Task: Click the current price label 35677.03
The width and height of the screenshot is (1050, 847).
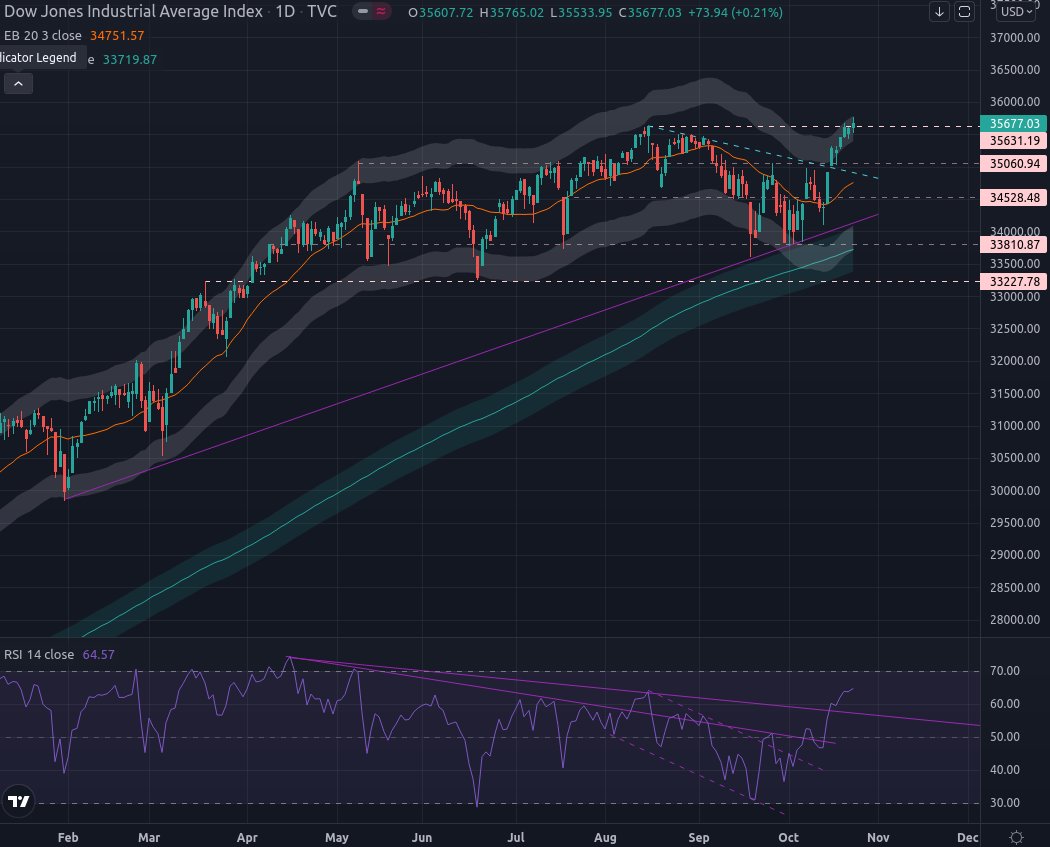Action: pos(1014,123)
